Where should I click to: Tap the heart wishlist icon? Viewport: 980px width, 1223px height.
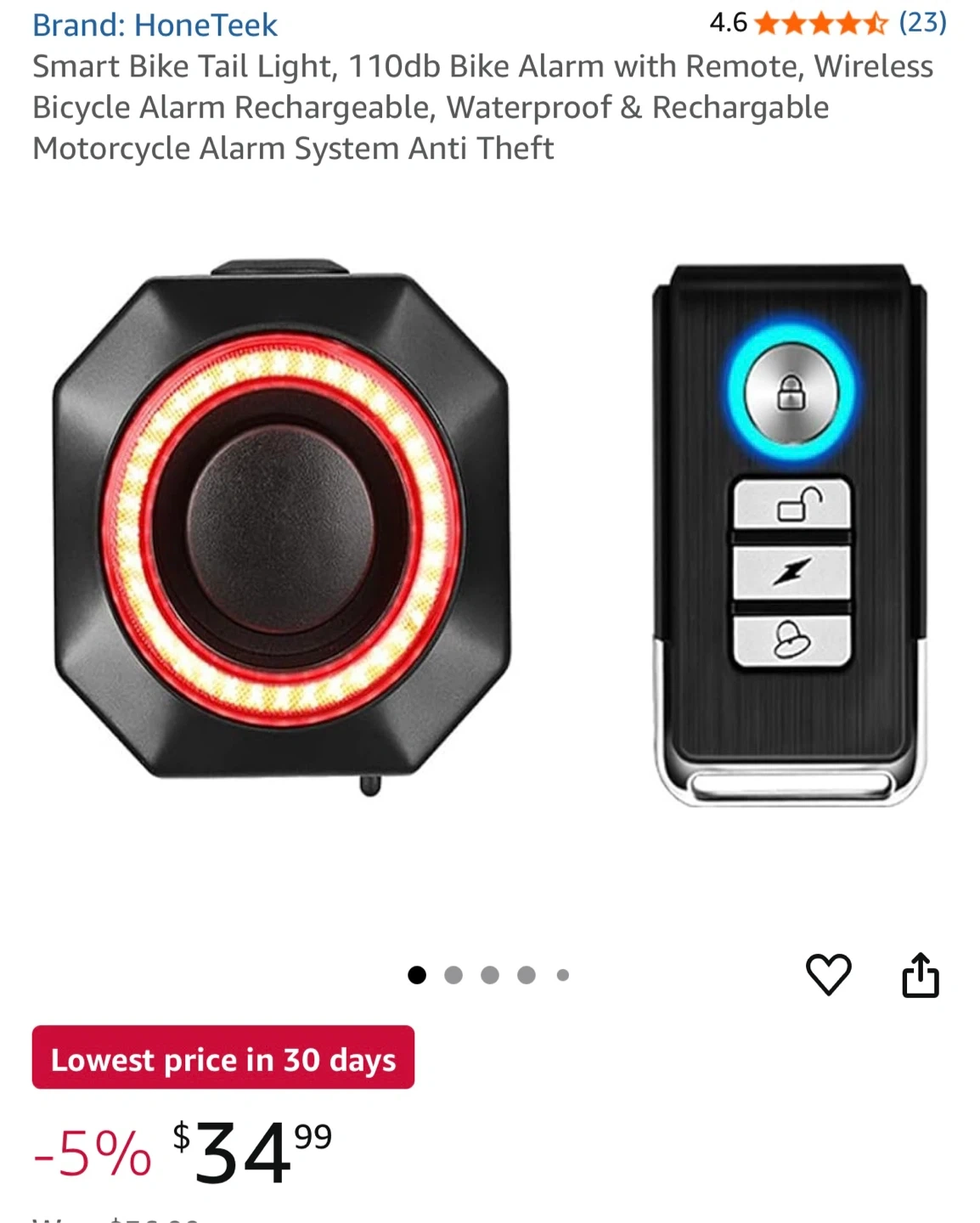pyautogui.click(x=828, y=974)
